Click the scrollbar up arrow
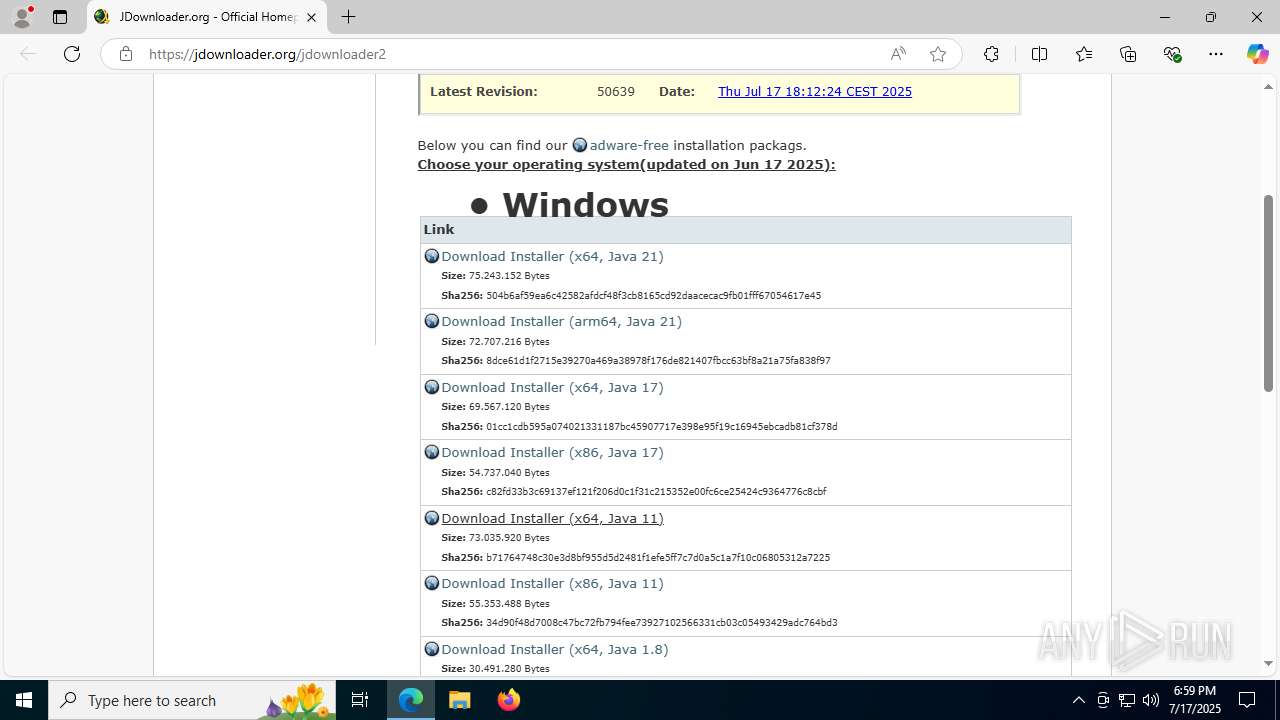The width and height of the screenshot is (1280, 720). 1268,86
